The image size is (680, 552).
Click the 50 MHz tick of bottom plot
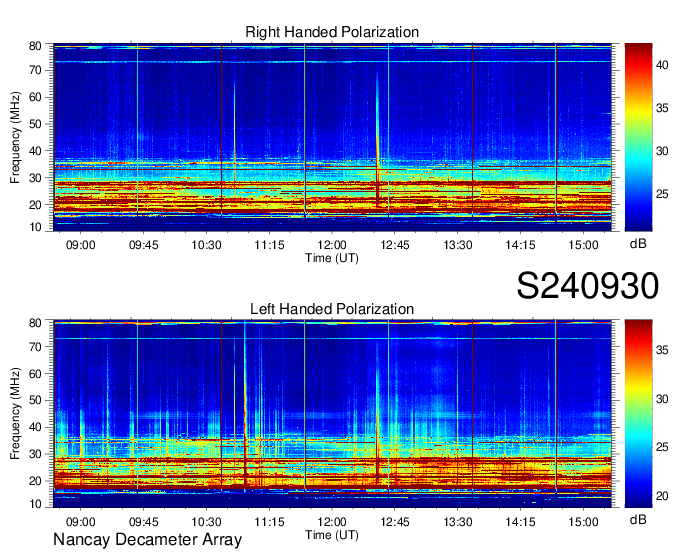tap(36, 400)
